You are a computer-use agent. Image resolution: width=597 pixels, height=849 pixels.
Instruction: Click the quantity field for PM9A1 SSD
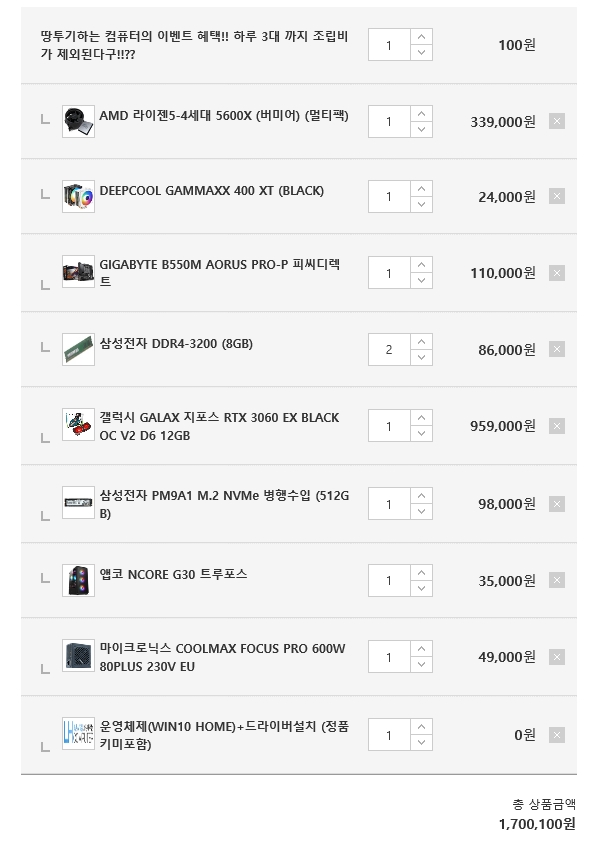coord(389,504)
